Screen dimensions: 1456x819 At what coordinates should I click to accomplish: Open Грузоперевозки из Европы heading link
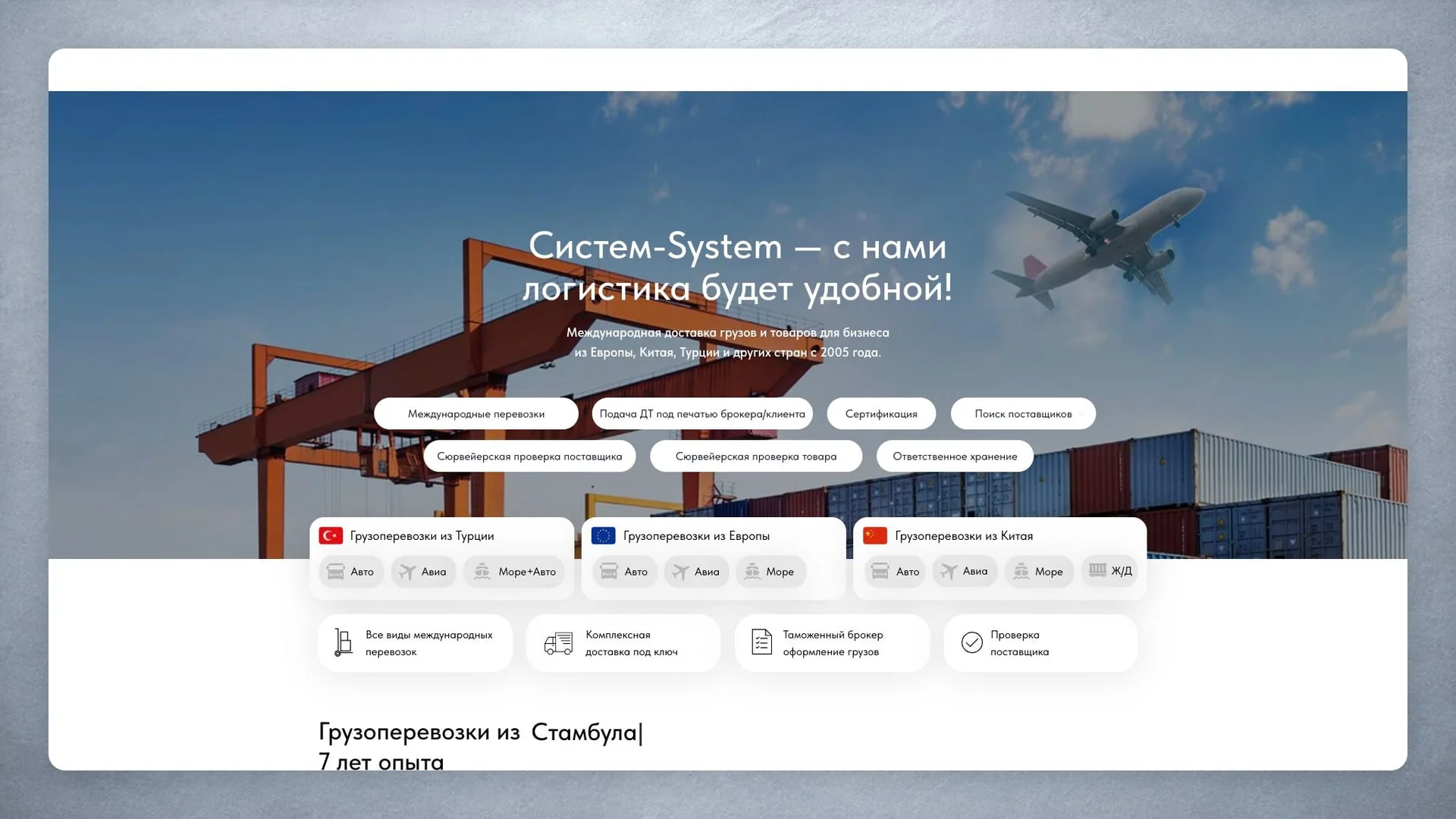pyautogui.click(x=696, y=536)
